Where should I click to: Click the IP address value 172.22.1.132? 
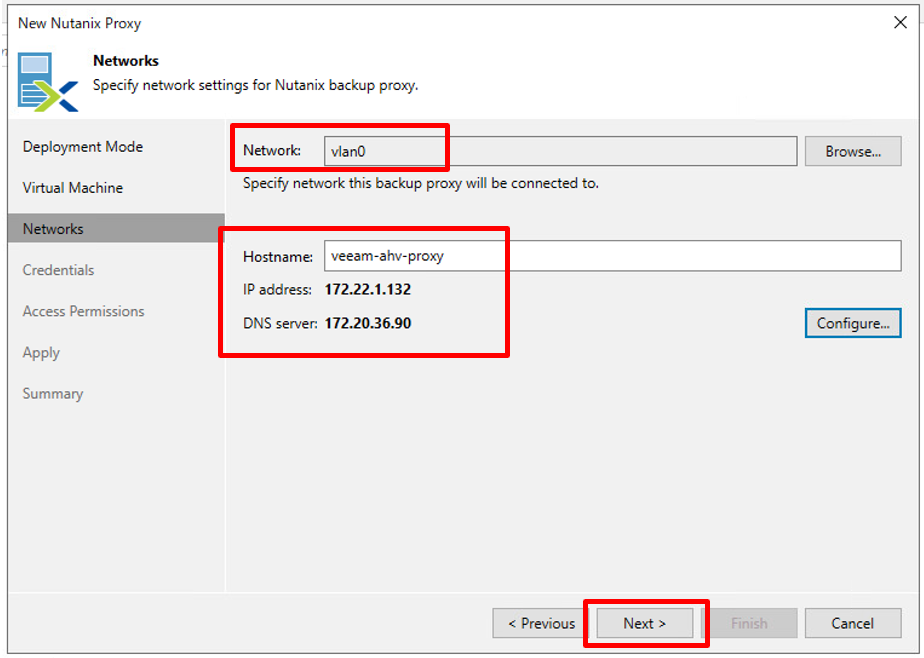pyautogui.click(x=368, y=289)
